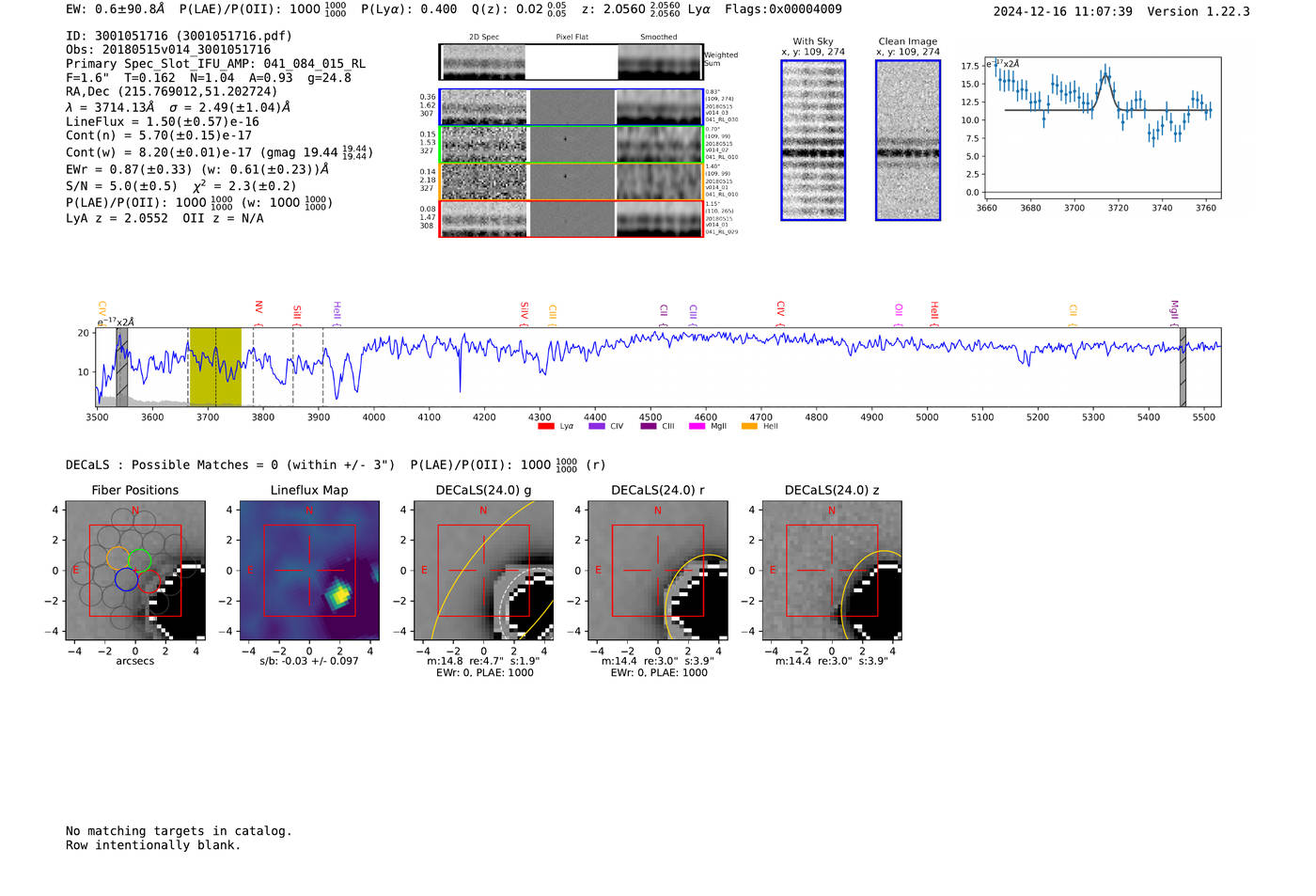Viewport: 1316px width, 896px height.
Task: Click the orange HeII legend swatch
Action: pyautogui.click(x=749, y=426)
